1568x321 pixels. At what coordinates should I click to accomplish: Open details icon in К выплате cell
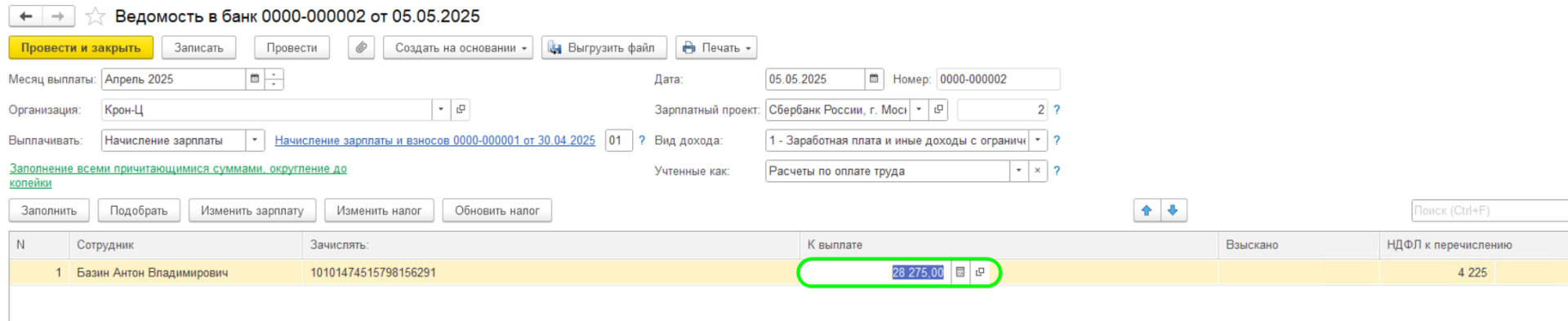coord(980,273)
